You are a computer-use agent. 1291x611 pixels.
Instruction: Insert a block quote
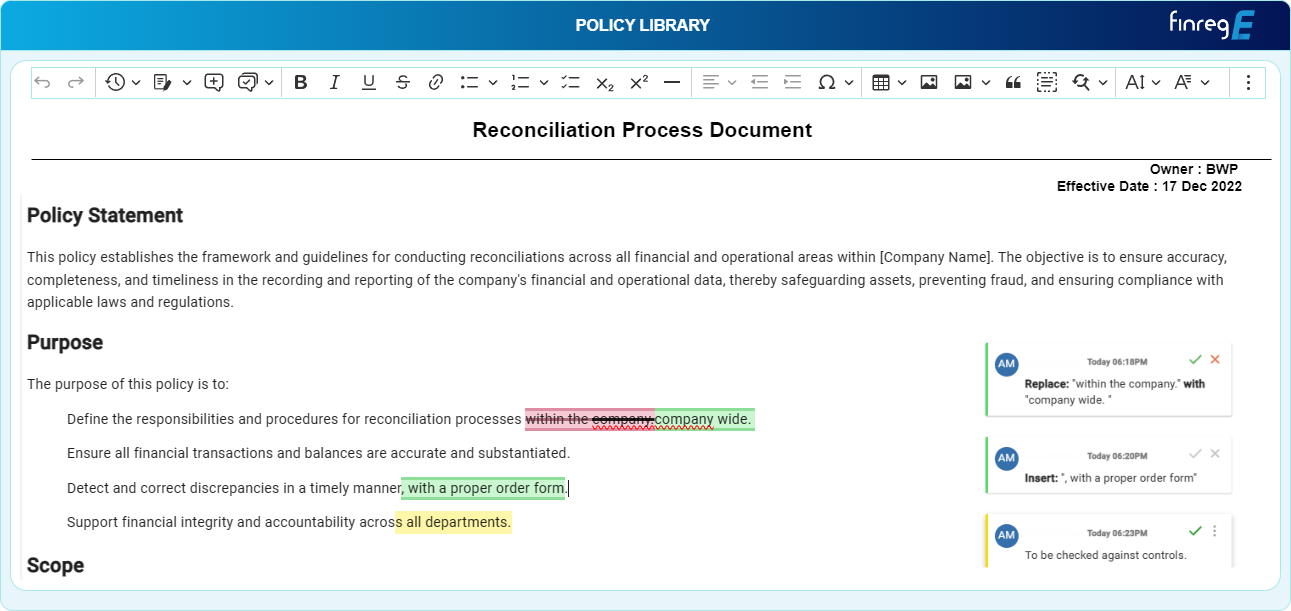pos(1013,82)
